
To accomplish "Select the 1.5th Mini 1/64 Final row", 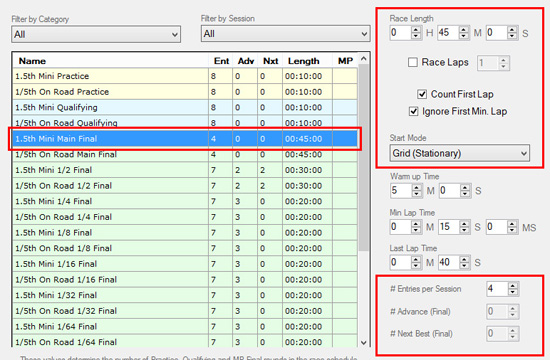I will (185, 327).
